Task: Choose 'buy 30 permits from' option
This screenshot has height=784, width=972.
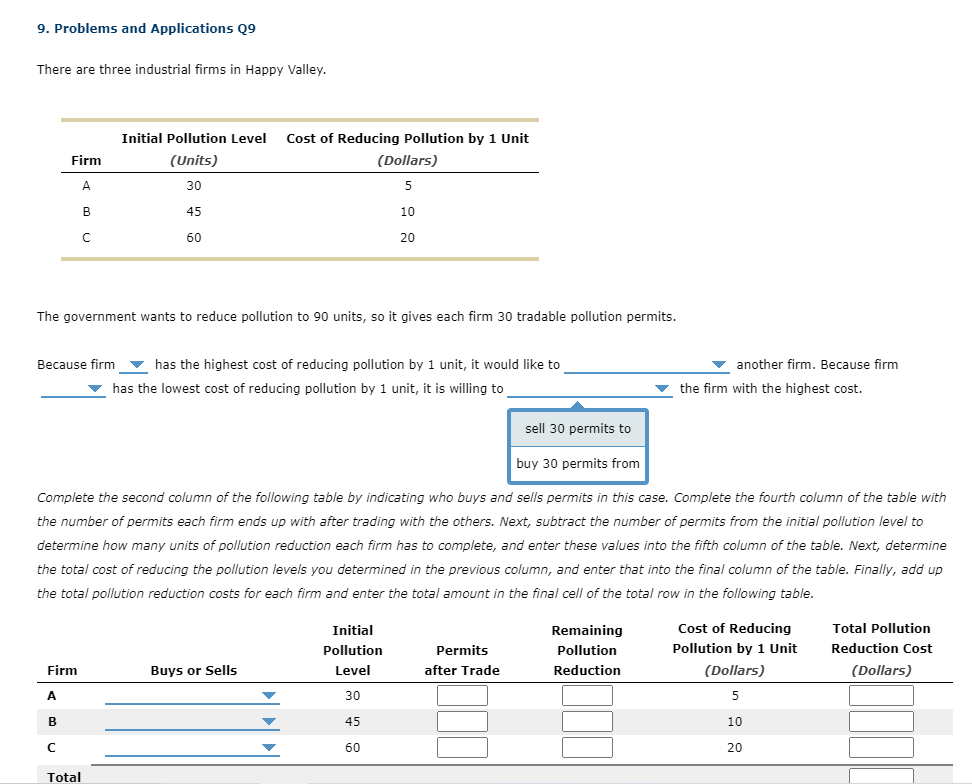Action: [578, 464]
